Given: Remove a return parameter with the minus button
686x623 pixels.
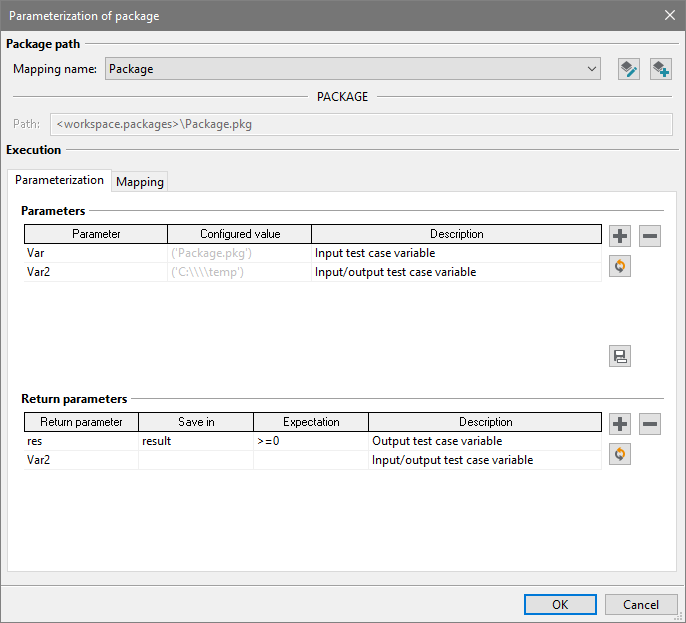Looking at the screenshot, I should 650,424.
